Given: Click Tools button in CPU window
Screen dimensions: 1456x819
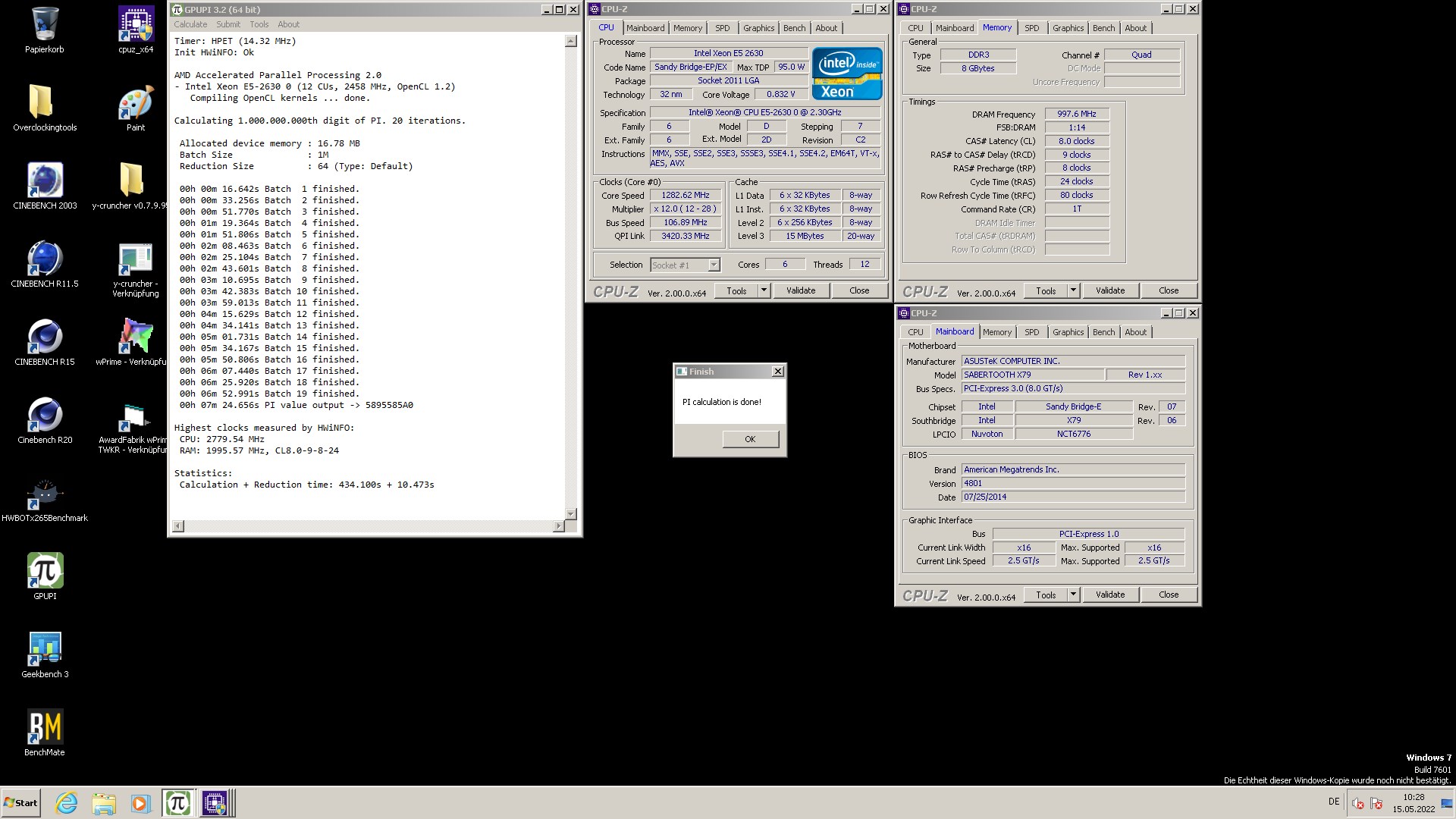Looking at the screenshot, I should click(x=736, y=290).
